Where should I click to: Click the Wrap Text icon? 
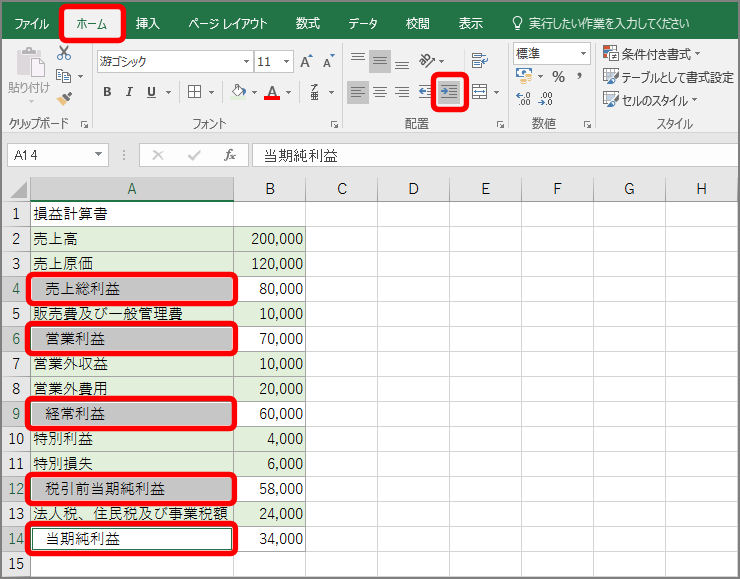pyautogui.click(x=479, y=60)
